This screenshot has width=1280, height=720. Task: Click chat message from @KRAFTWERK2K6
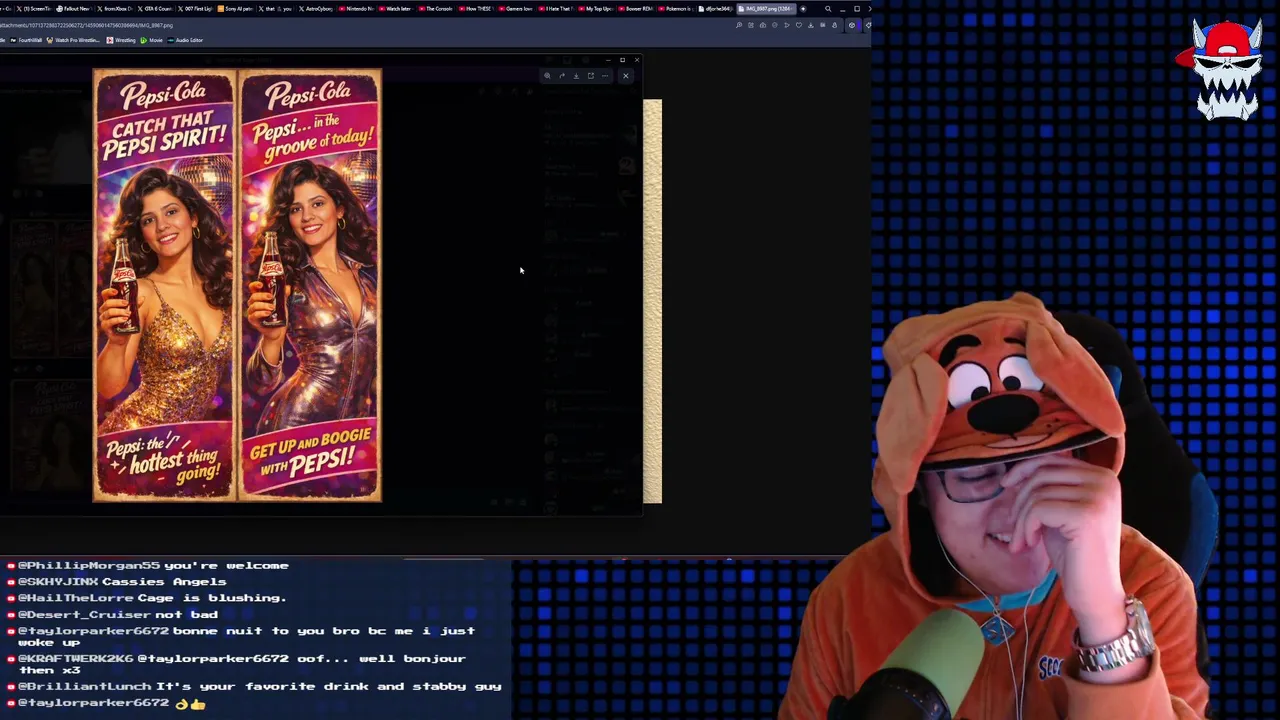[x=237, y=664]
